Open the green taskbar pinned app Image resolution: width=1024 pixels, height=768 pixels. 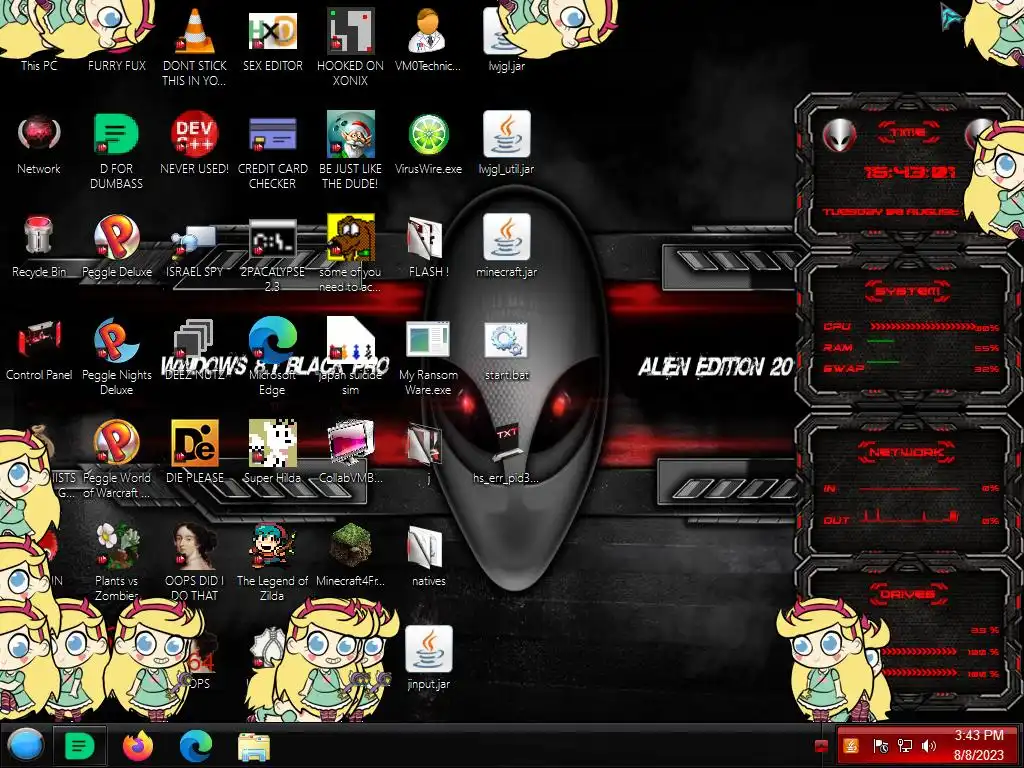point(80,746)
